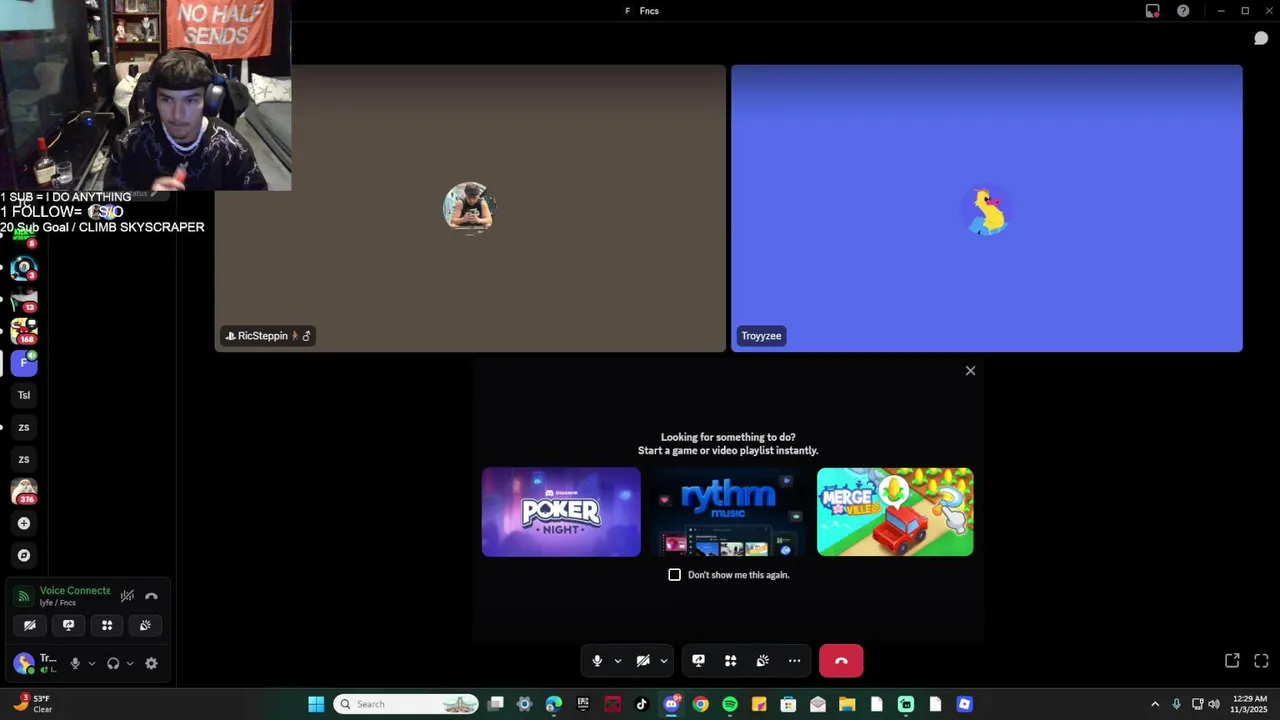
Task: Open Soundboard in bottom-left voice panel
Action: pos(145,625)
